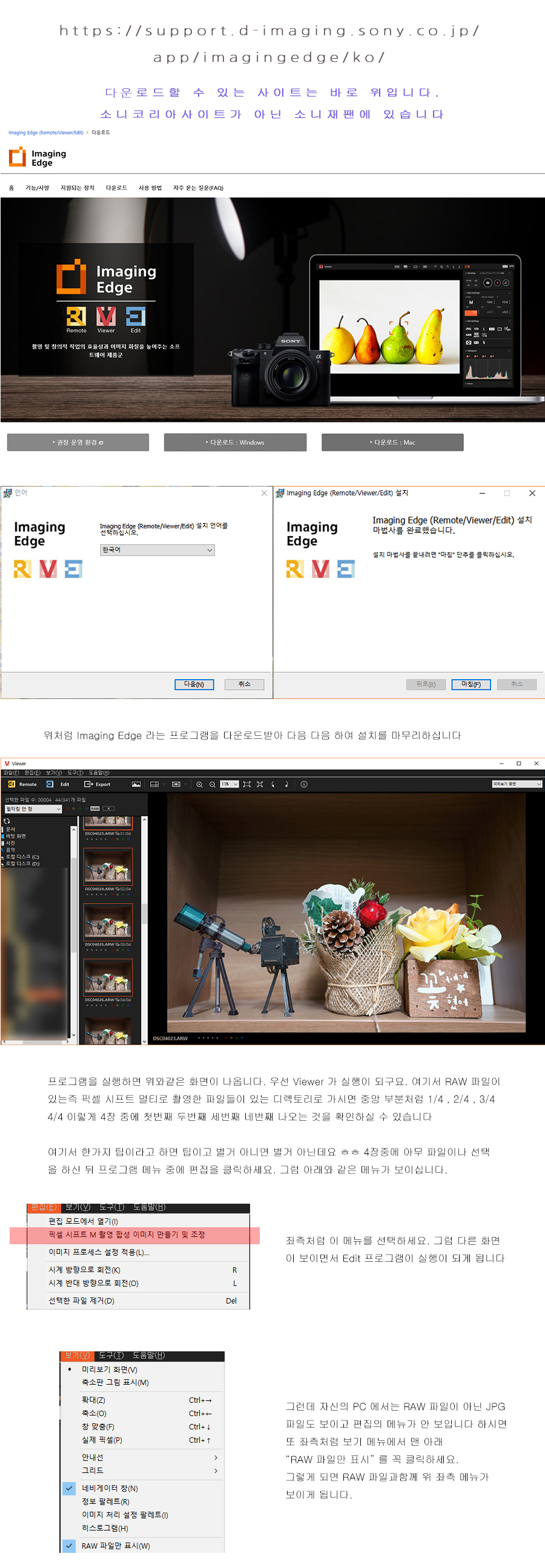Open the 한국어 language combo box
This screenshot has width=545, height=1568.
click(157, 549)
